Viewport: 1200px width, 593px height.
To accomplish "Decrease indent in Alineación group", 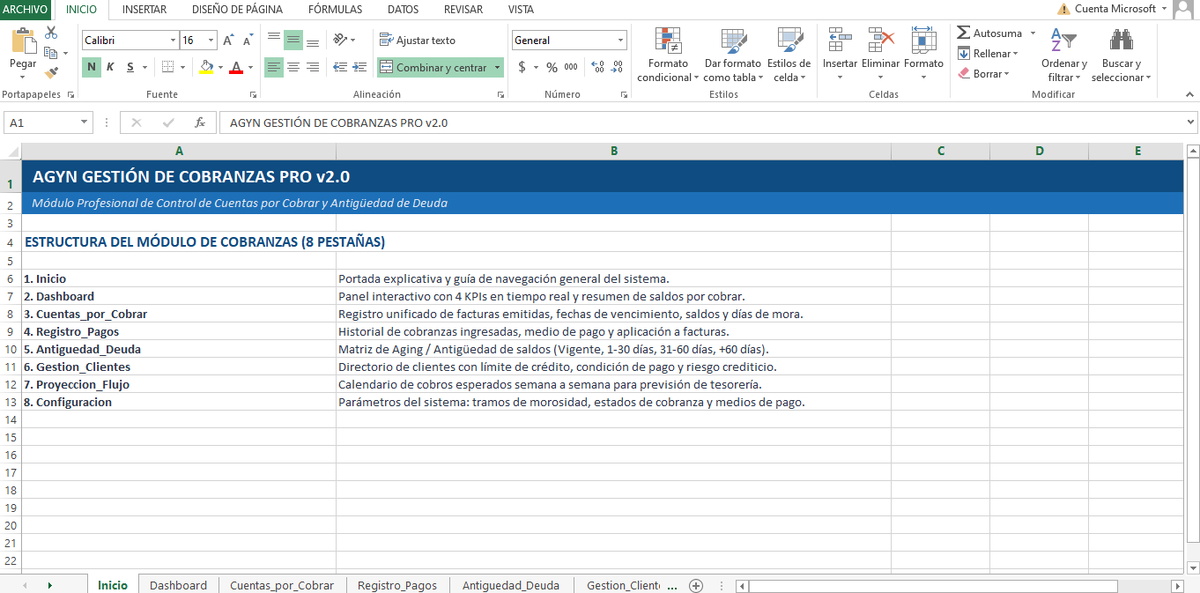I will click(x=340, y=67).
